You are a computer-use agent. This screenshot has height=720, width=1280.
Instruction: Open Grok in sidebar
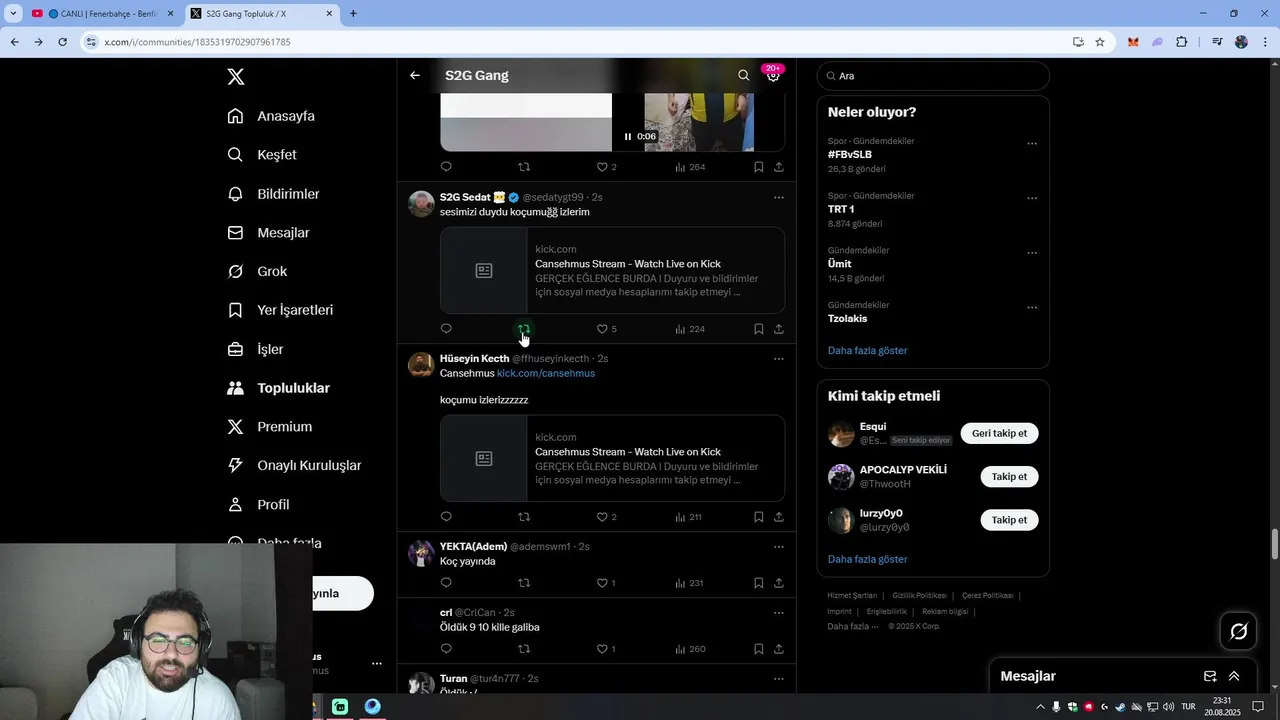(x=257, y=272)
